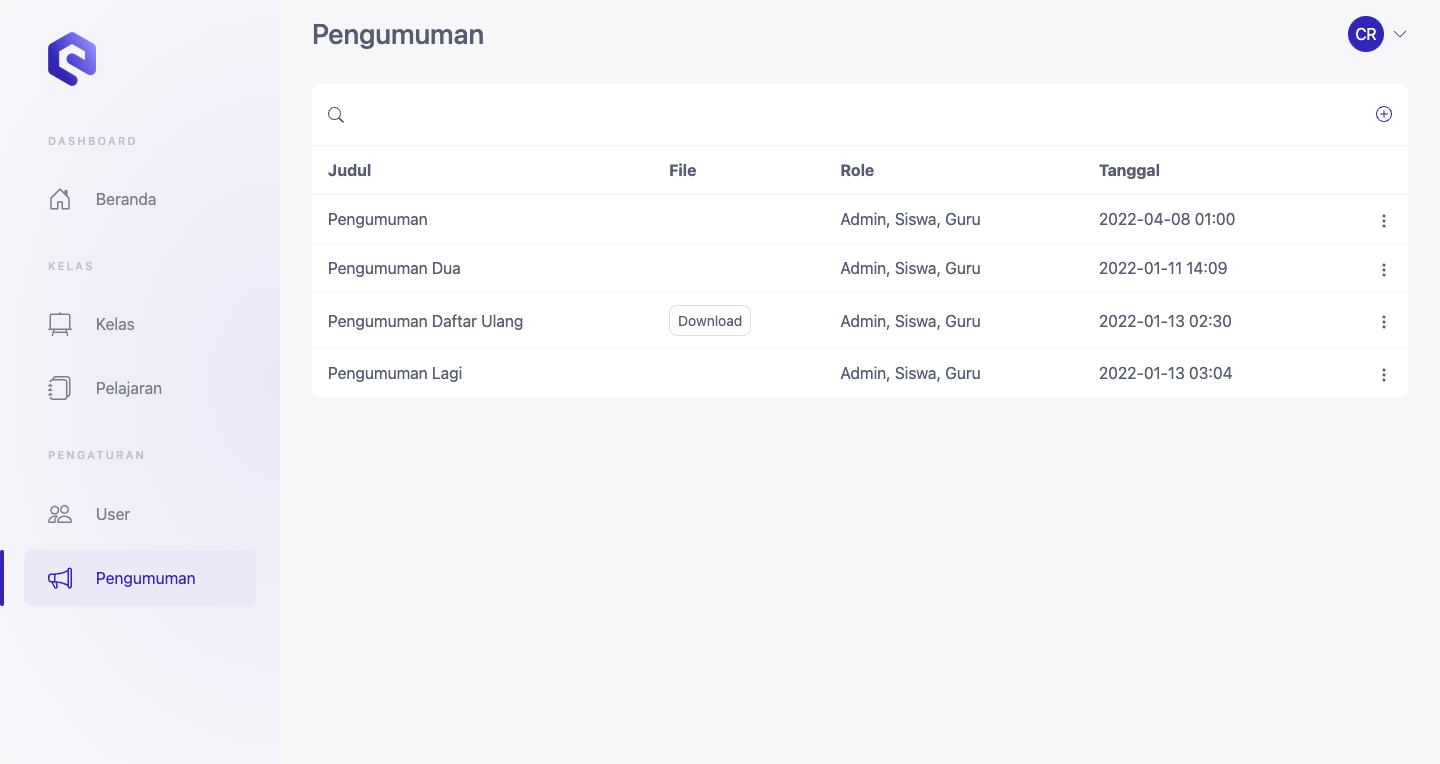The width and height of the screenshot is (1440, 764).
Task: Select the 'Pengumuman Daftar Ulang' title cell
Action: pyautogui.click(x=425, y=321)
